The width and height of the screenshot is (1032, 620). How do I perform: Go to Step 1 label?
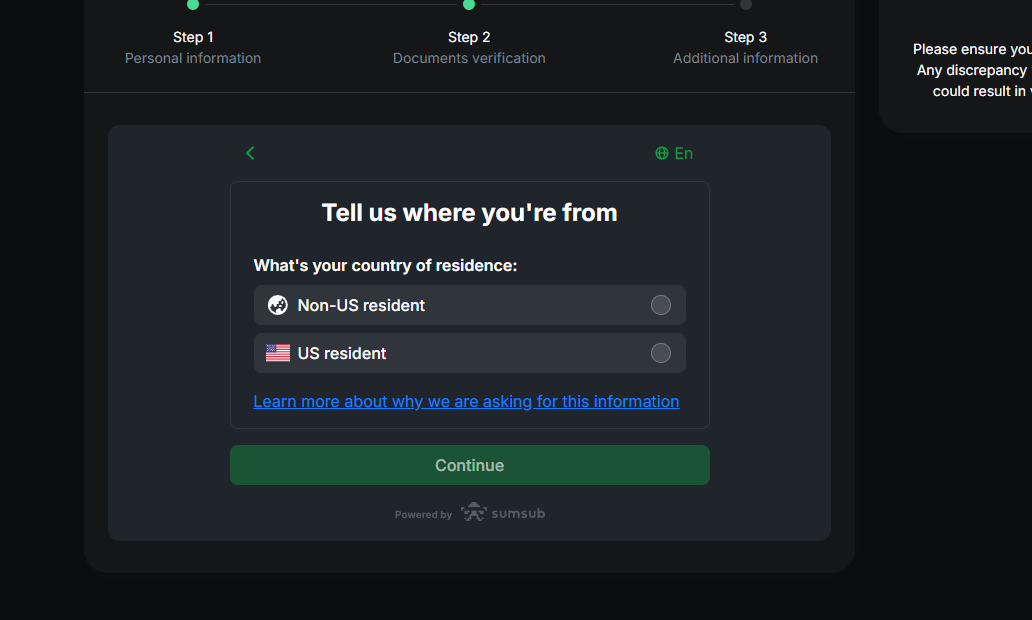pyautogui.click(x=193, y=37)
